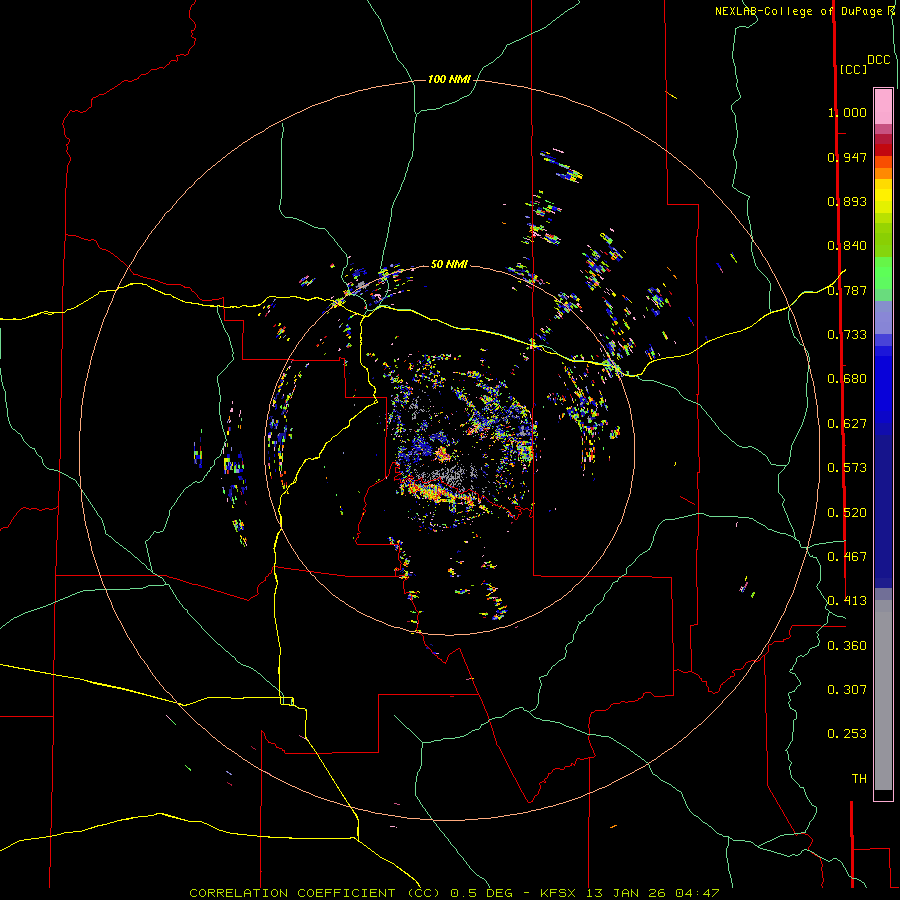Image resolution: width=900 pixels, height=900 pixels.
Task: Click the 0.413 legend value
Action: coord(847,601)
